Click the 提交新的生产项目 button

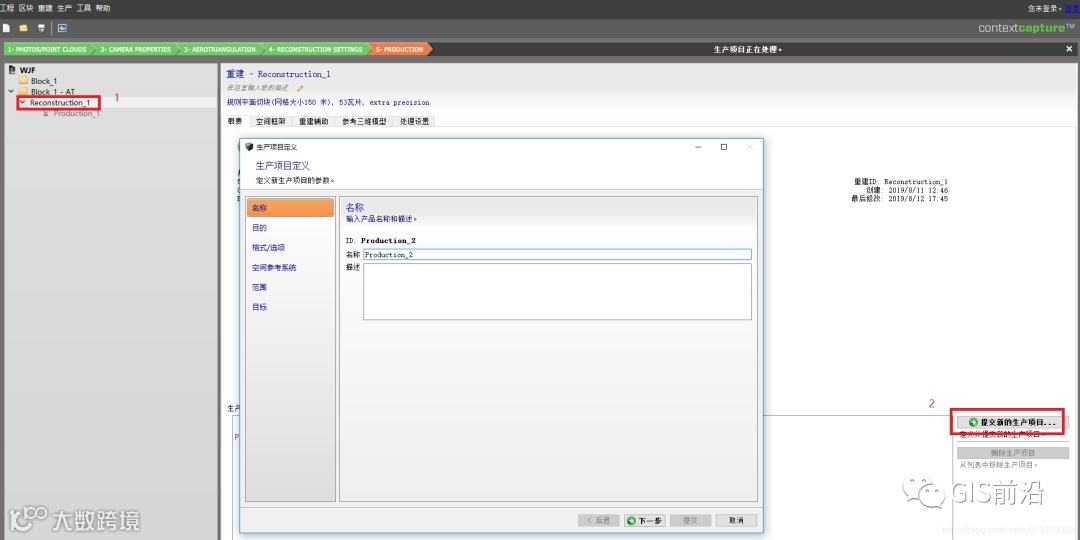point(1012,422)
